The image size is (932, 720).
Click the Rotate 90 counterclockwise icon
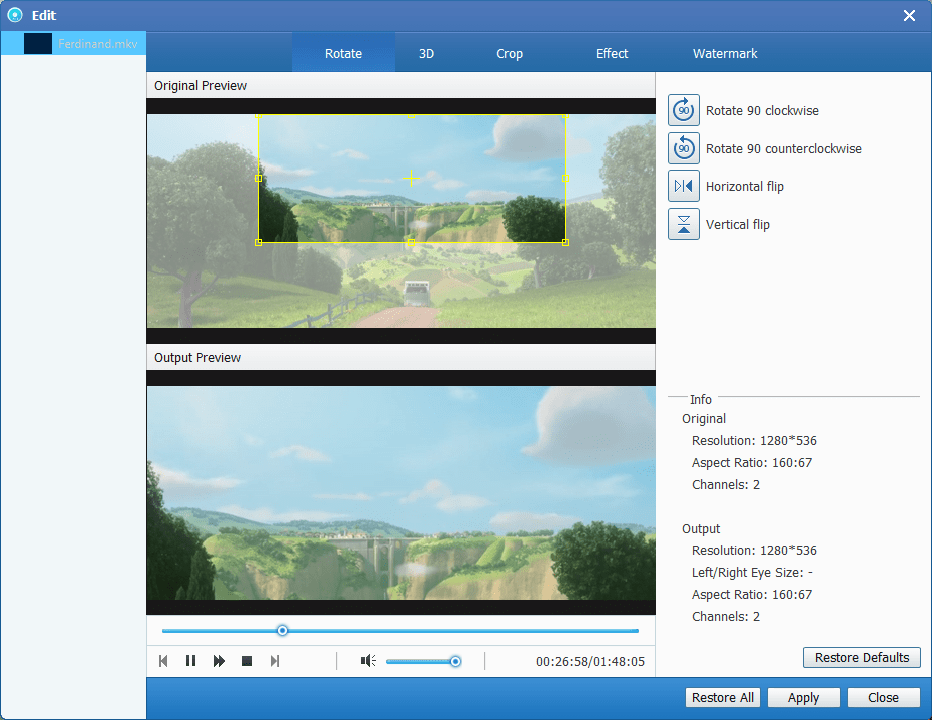684,148
